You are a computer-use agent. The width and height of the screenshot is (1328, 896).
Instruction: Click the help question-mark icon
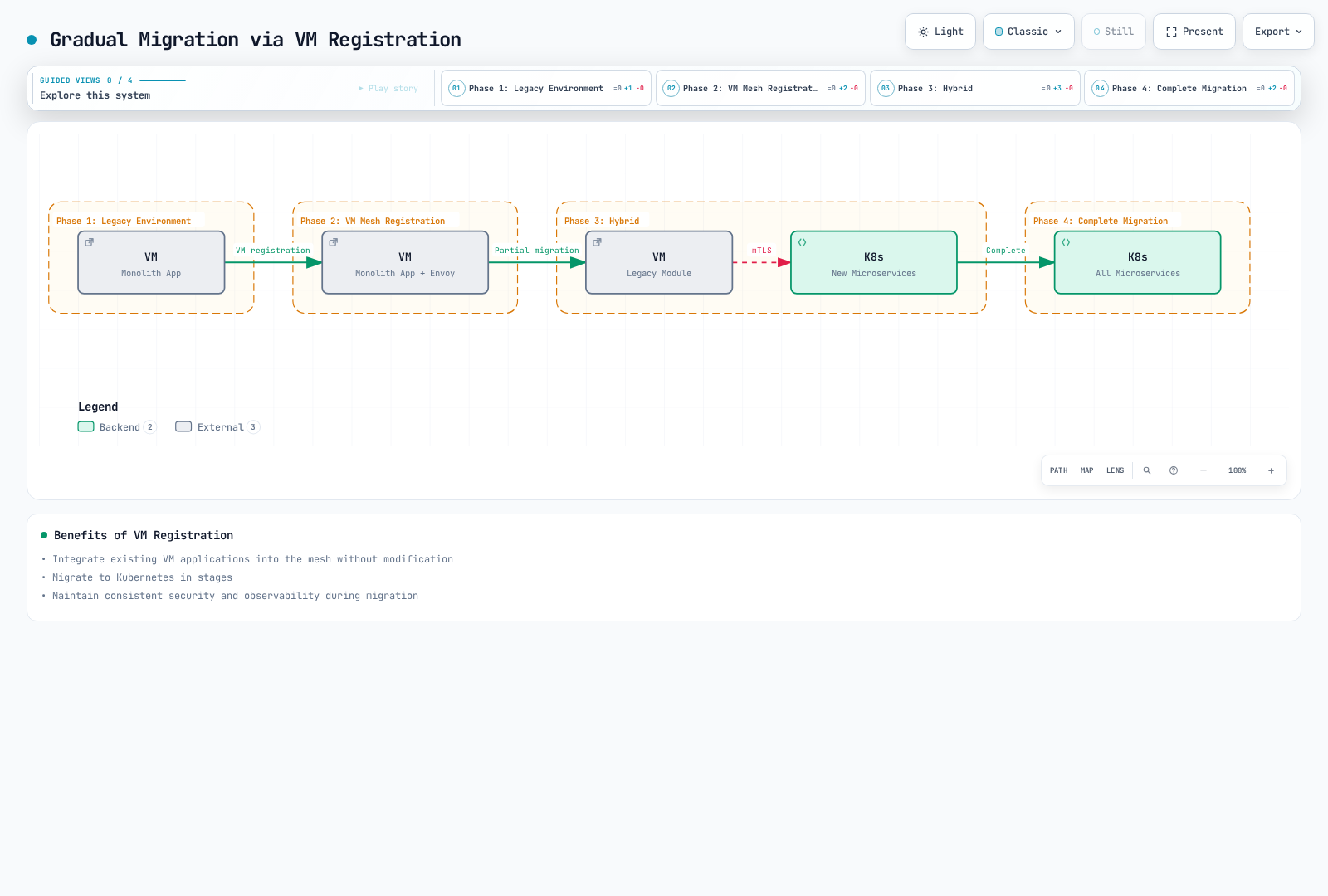pos(1174,470)
